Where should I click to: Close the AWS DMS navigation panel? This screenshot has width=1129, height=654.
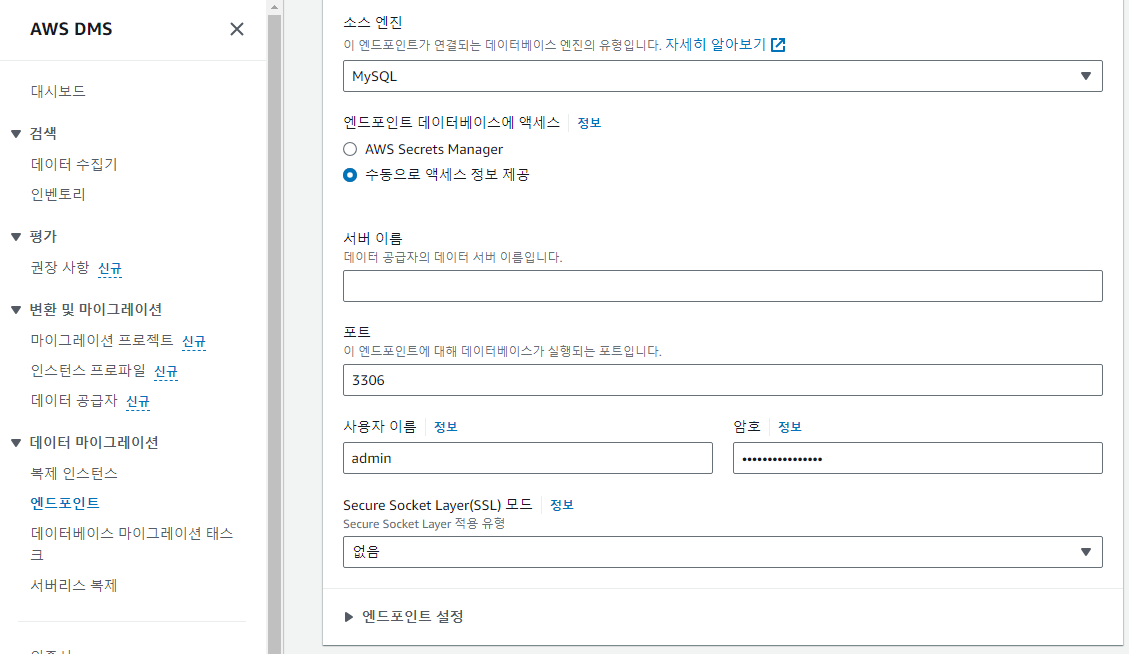pos(237,29)
